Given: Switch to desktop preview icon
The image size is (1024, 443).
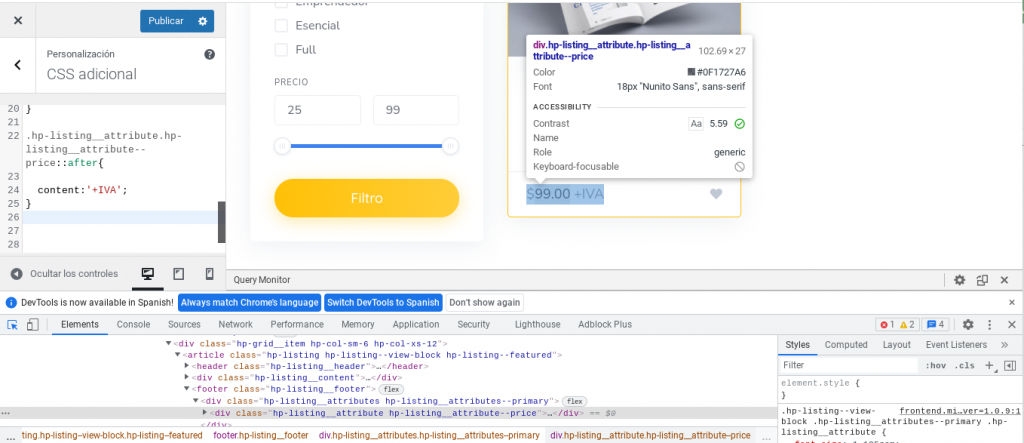Looking at the screenshot, I should pos(148,274).
